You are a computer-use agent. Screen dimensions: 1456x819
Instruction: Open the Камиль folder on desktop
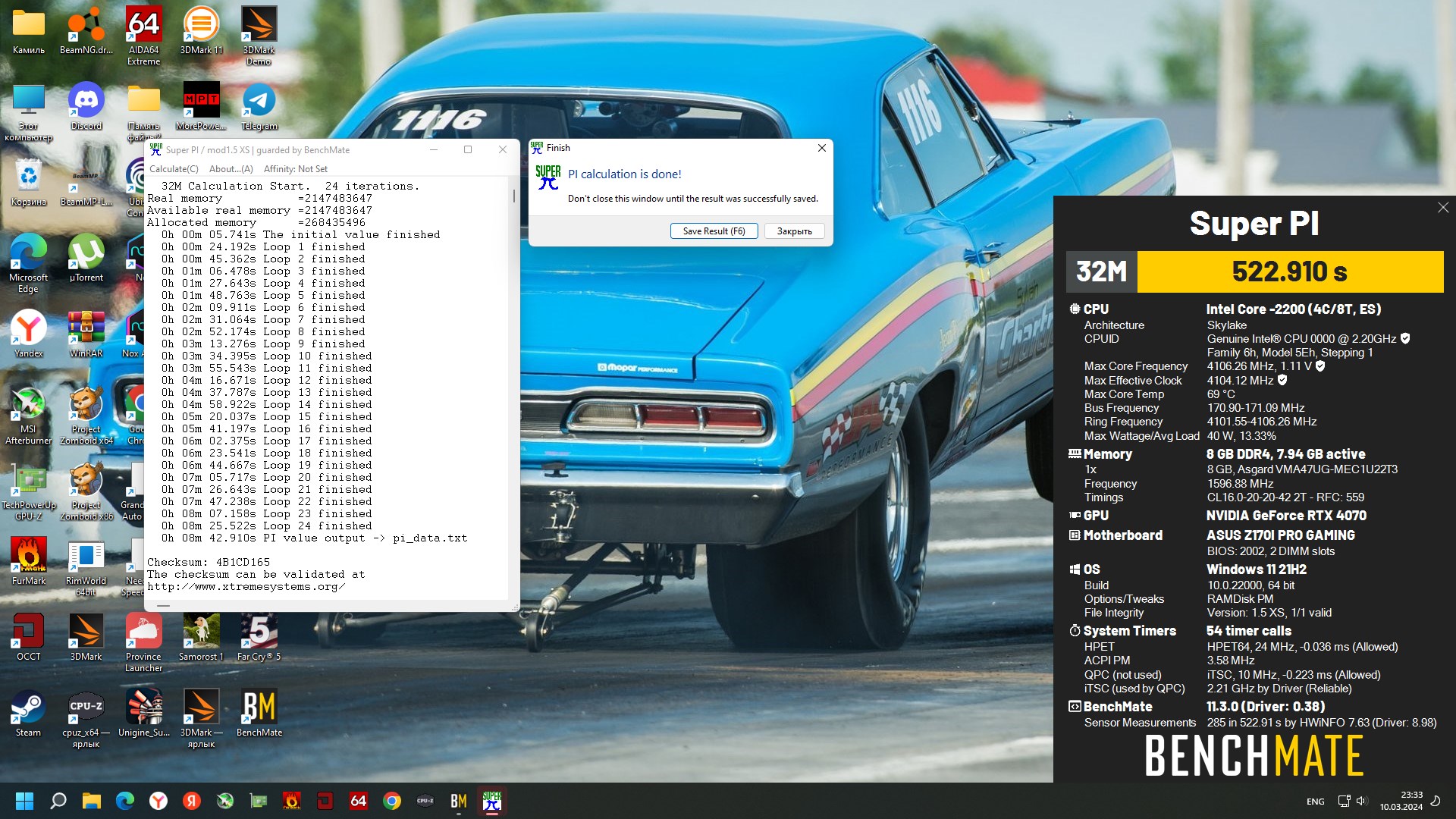click(29, 30)
